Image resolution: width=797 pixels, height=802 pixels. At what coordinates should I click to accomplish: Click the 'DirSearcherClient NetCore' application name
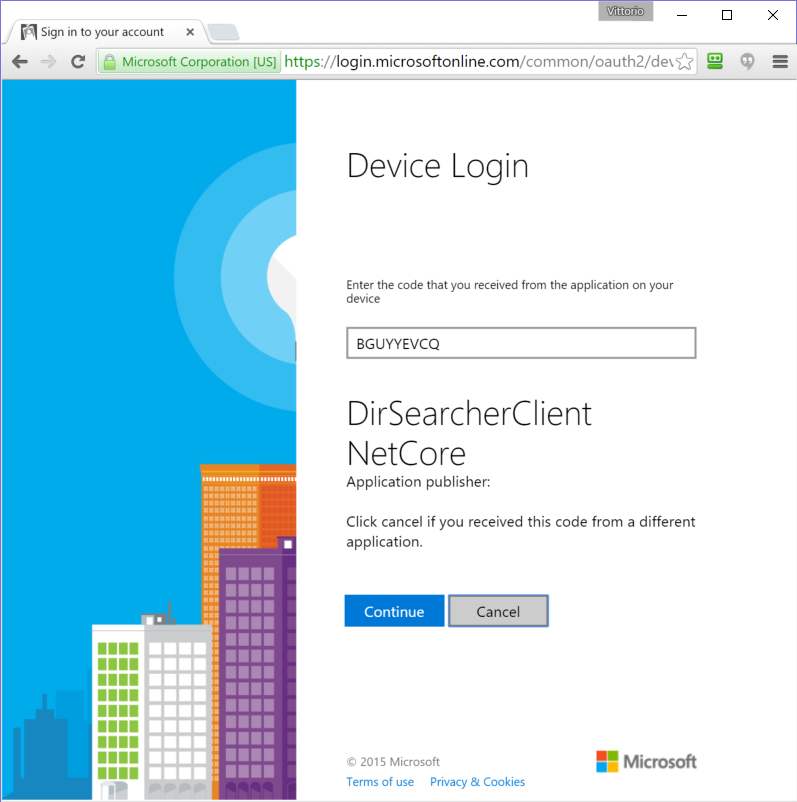469,434
